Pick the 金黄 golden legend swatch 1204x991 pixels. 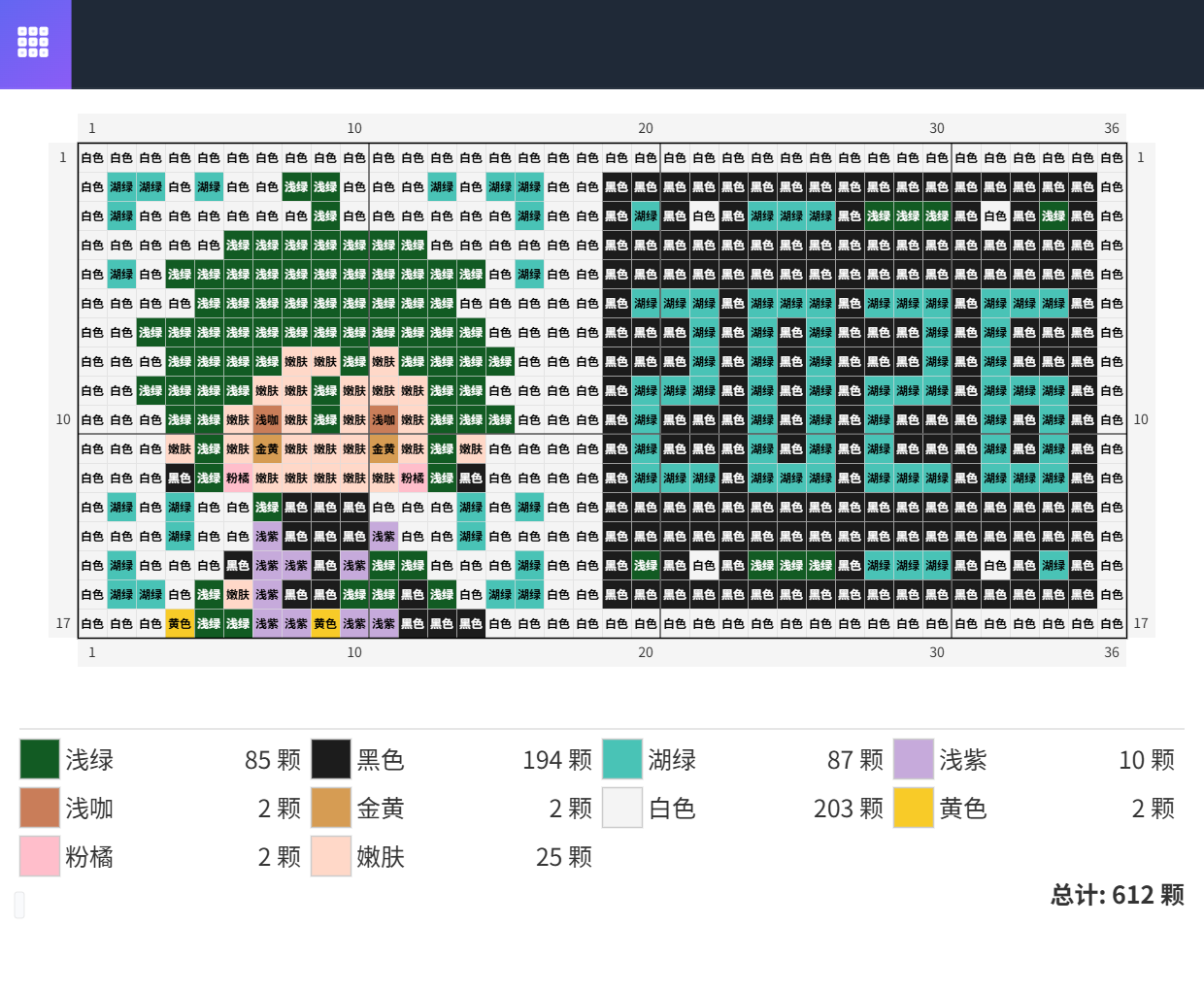pos(331,808)
